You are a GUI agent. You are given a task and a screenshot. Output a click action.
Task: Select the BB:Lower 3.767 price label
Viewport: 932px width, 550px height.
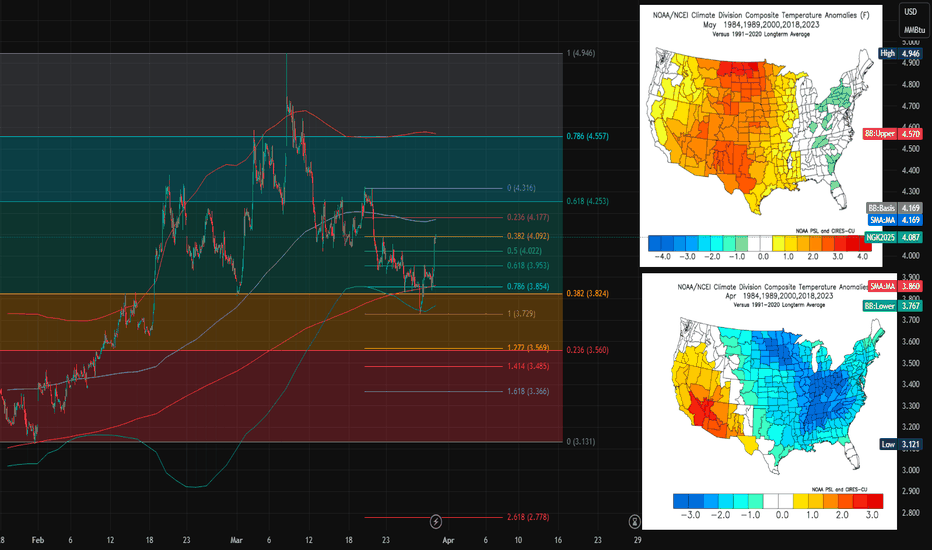click(892, 306)
